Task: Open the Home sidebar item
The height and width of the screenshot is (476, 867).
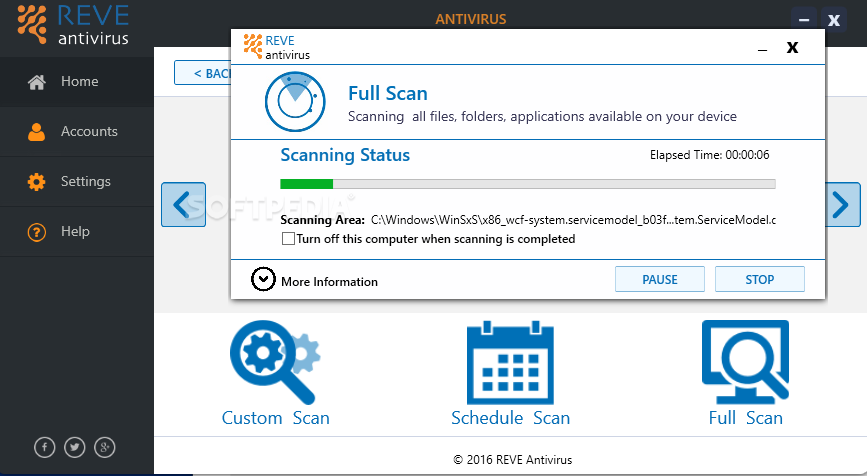Action: tap(76, 81)
